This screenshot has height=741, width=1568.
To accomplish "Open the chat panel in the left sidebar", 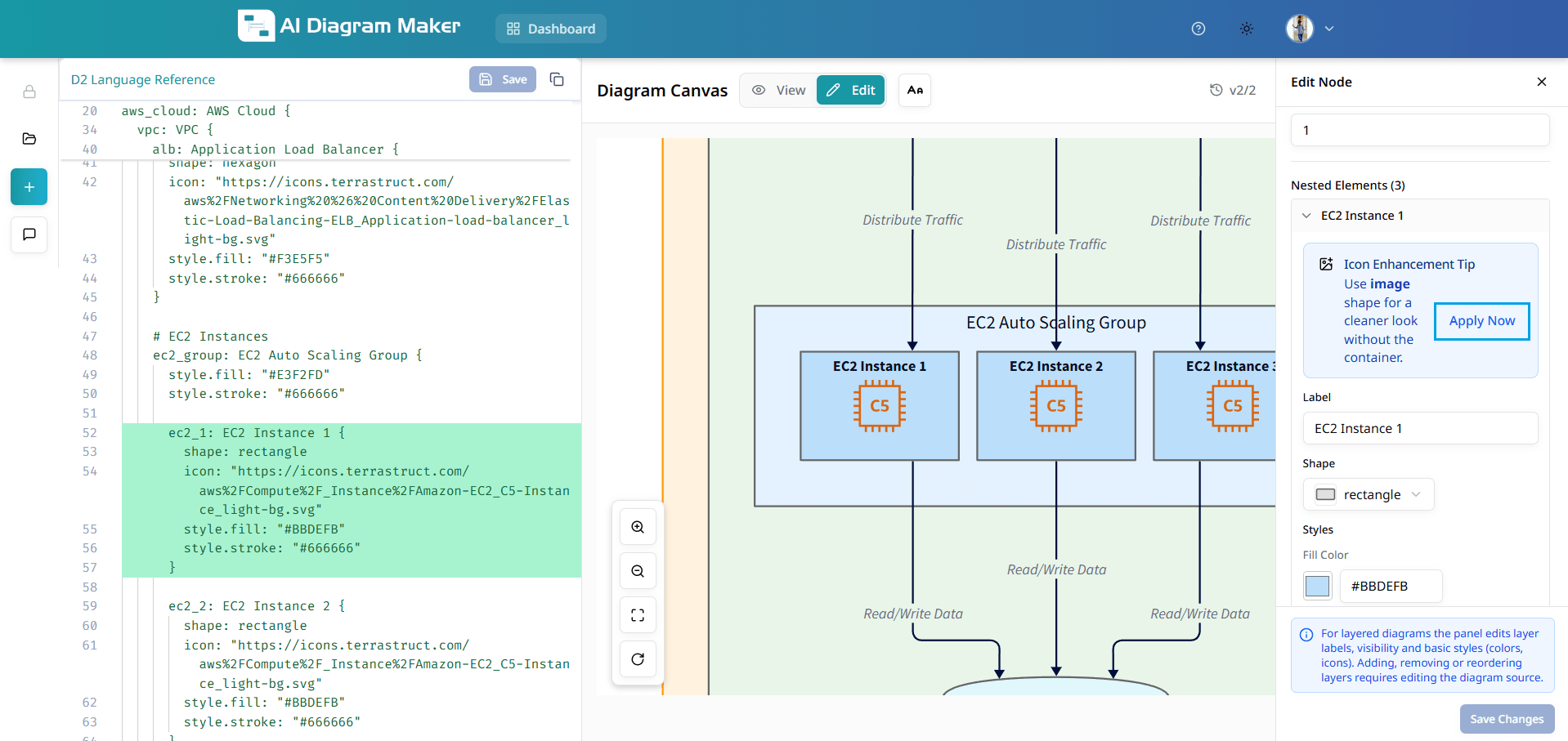I will pos(29,234).
